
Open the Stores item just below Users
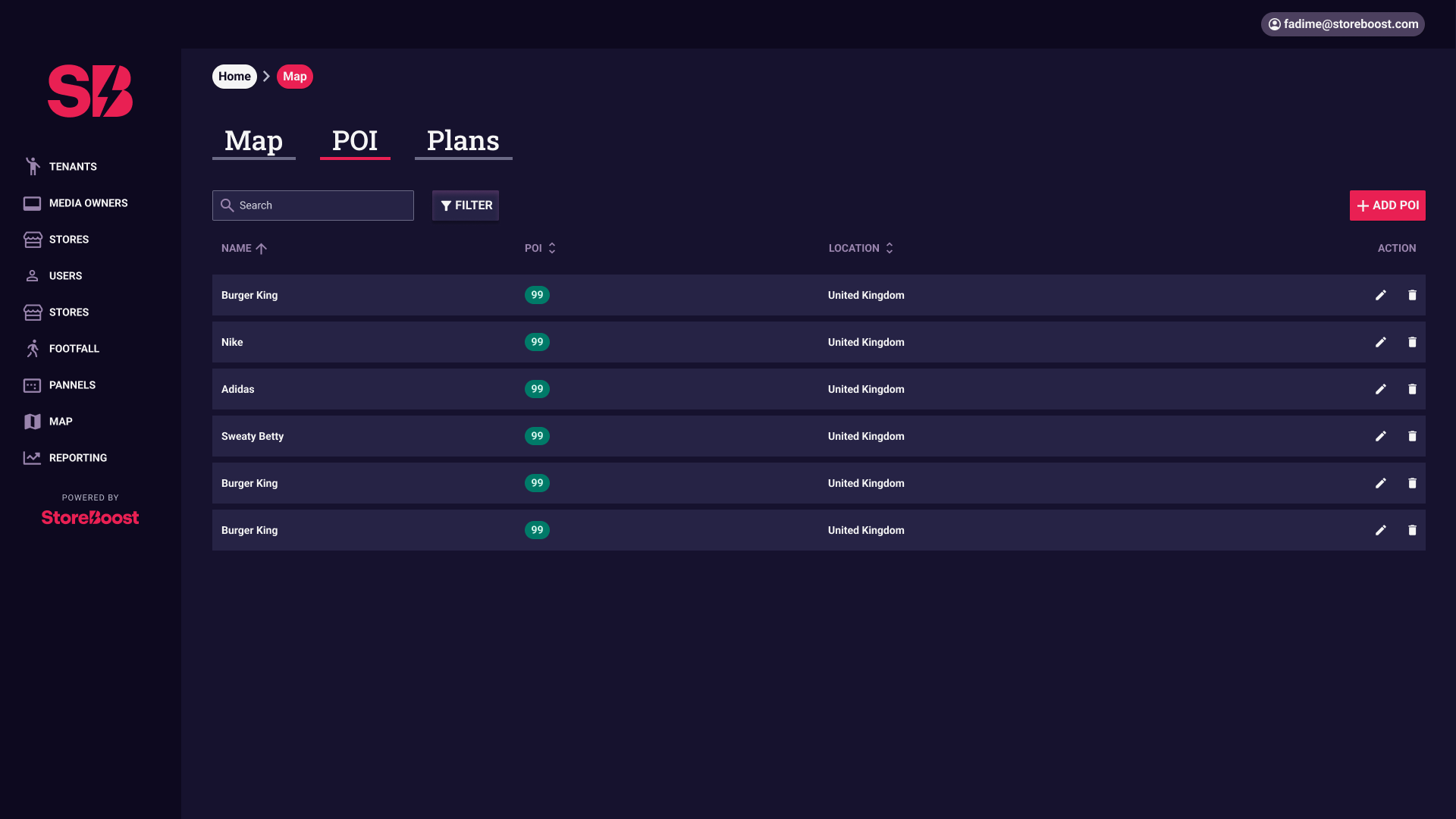pyautogui.click(x=56, y=312)
